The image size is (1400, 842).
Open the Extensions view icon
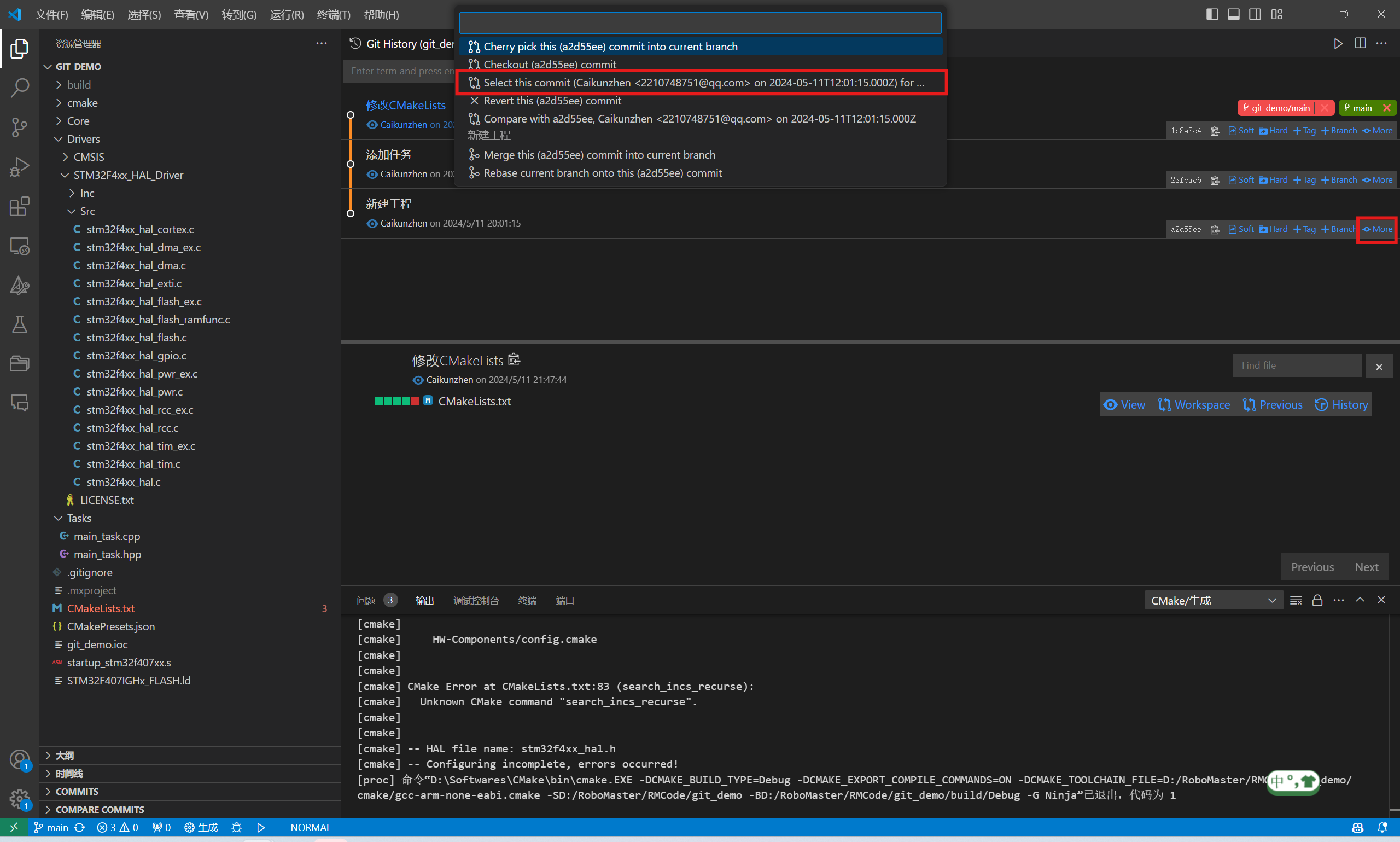point(19,206)
